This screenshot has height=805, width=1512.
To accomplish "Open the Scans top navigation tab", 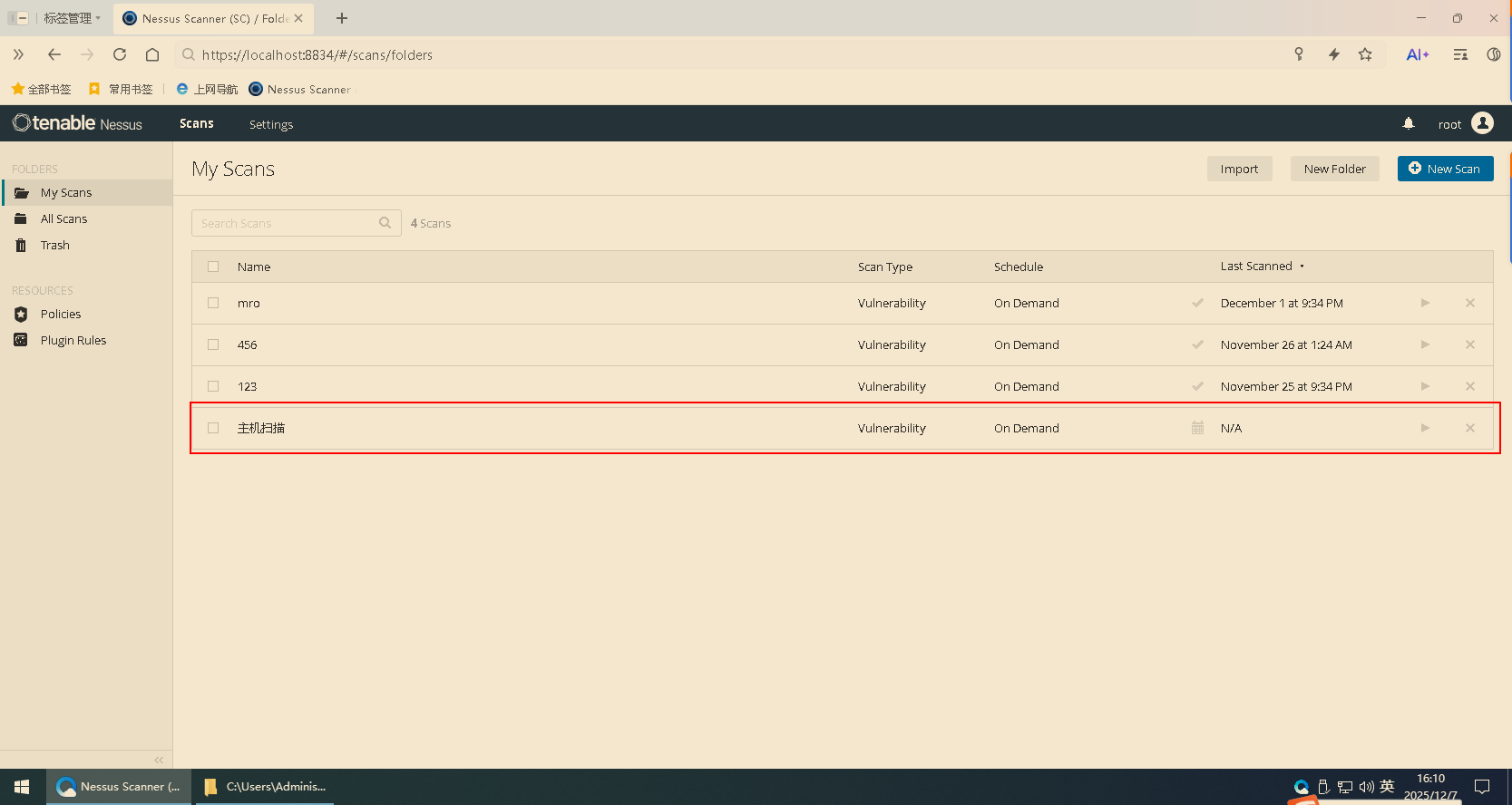I will [196, 123].
